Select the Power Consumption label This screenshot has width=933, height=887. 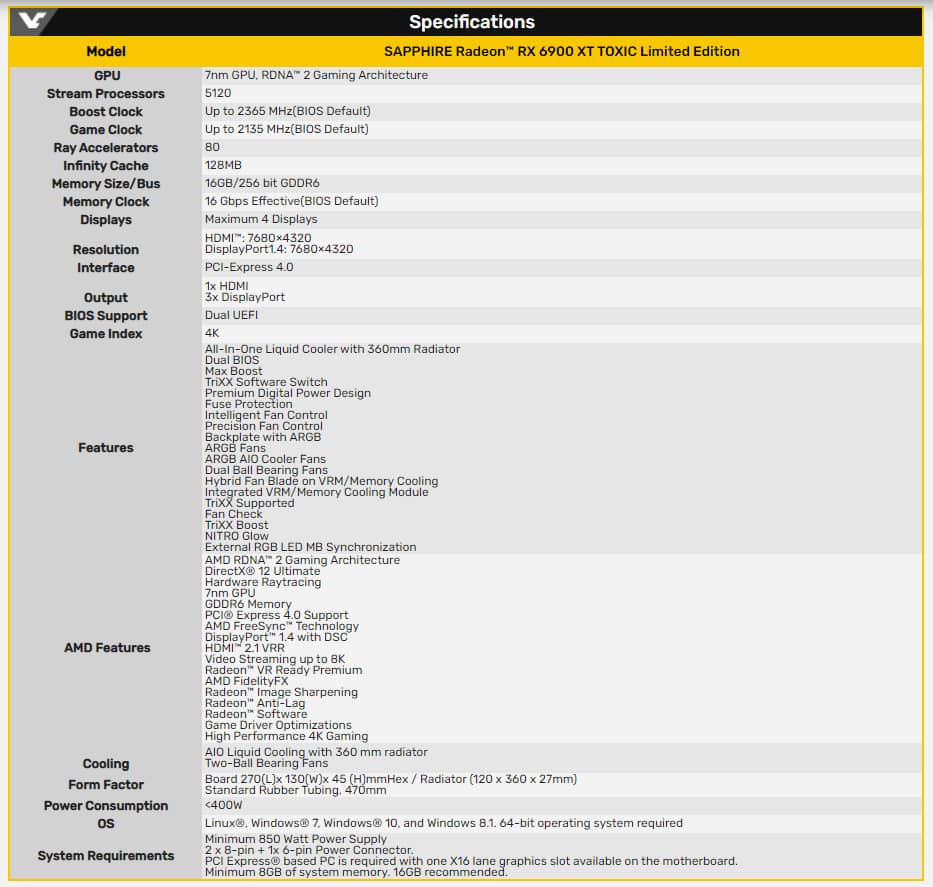point(106,806)
